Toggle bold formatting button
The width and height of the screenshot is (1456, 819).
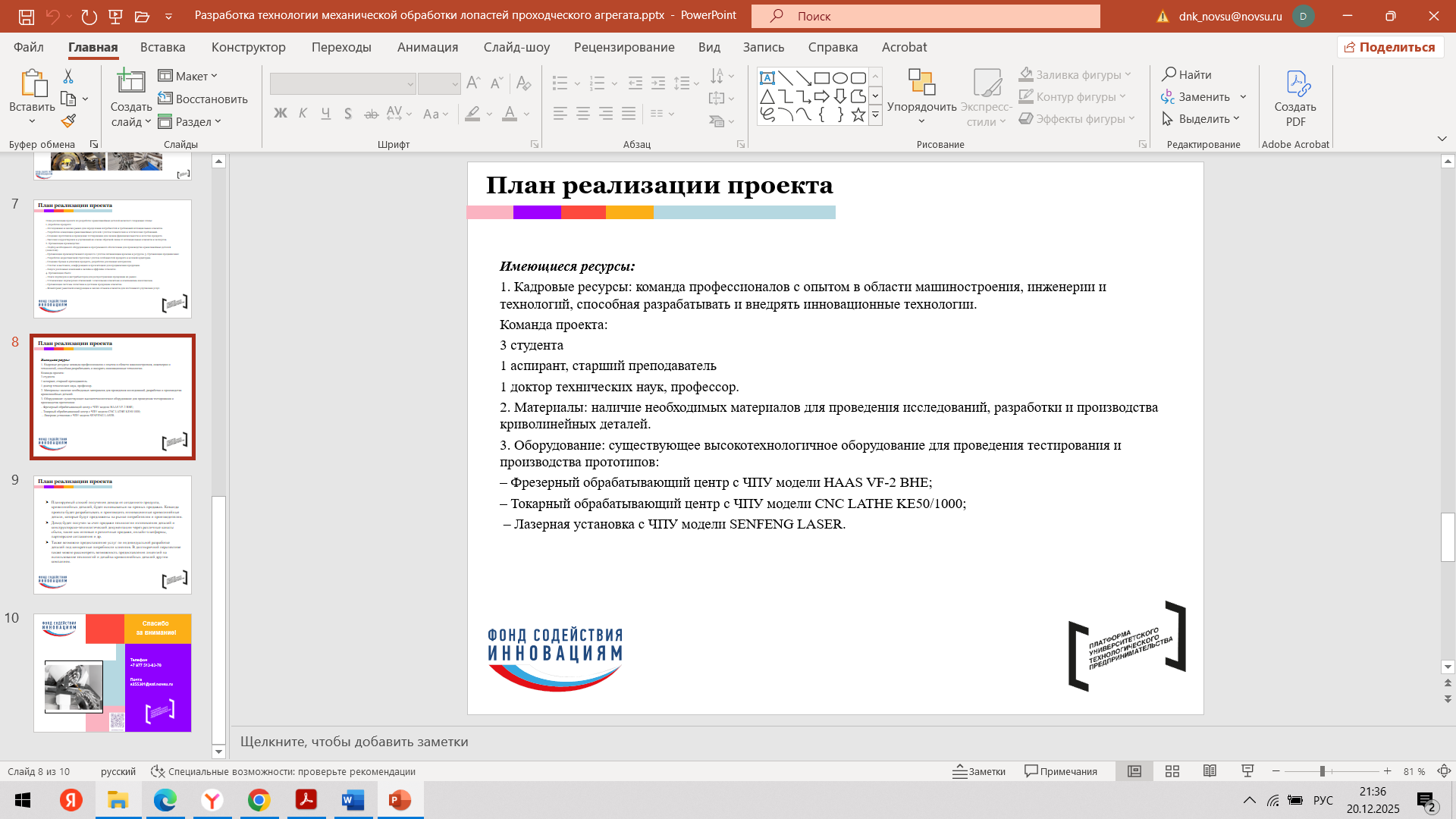(x=280, y=114)
